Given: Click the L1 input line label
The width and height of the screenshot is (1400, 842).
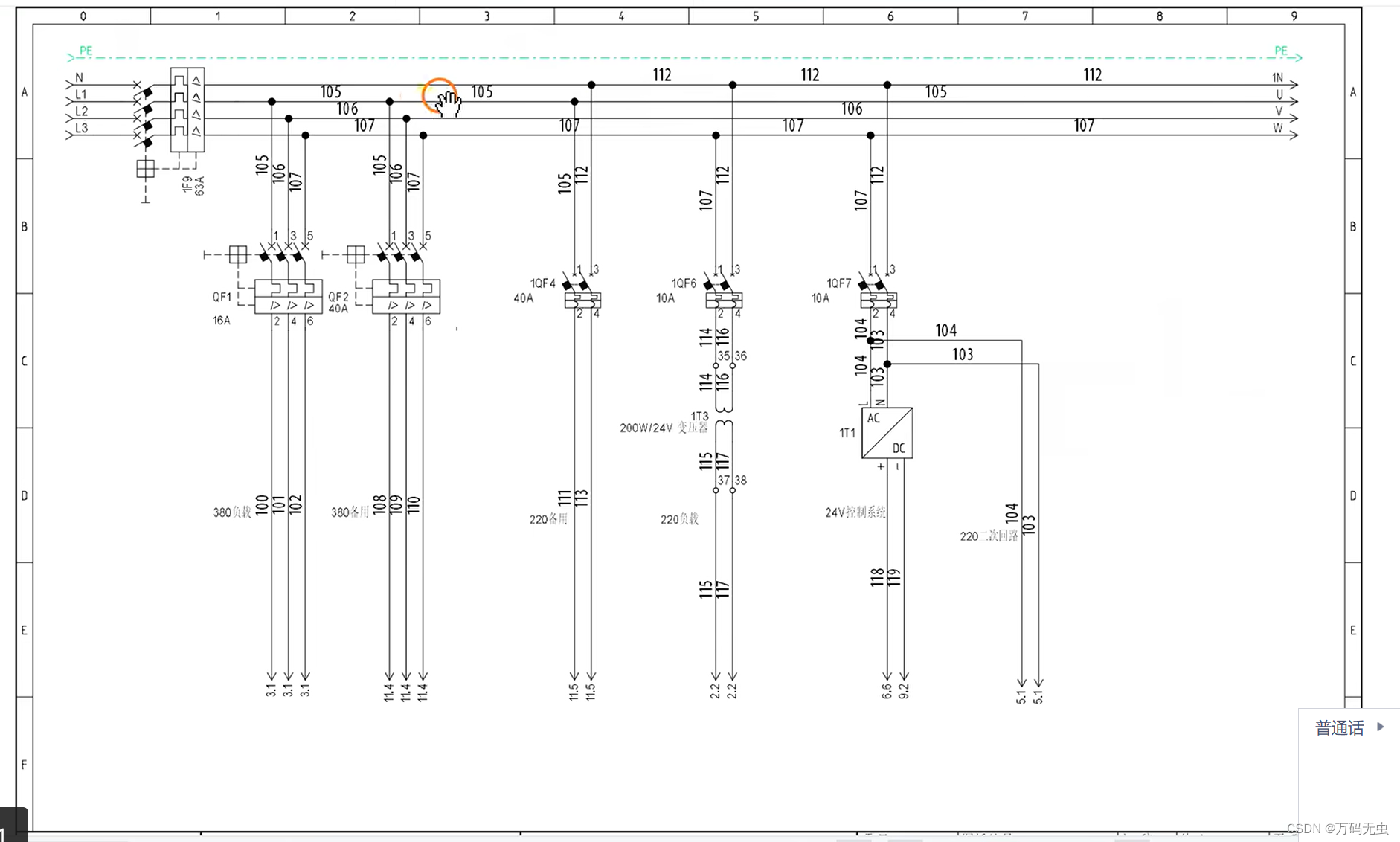Looking at the screenshot, I should coord(80,94).
